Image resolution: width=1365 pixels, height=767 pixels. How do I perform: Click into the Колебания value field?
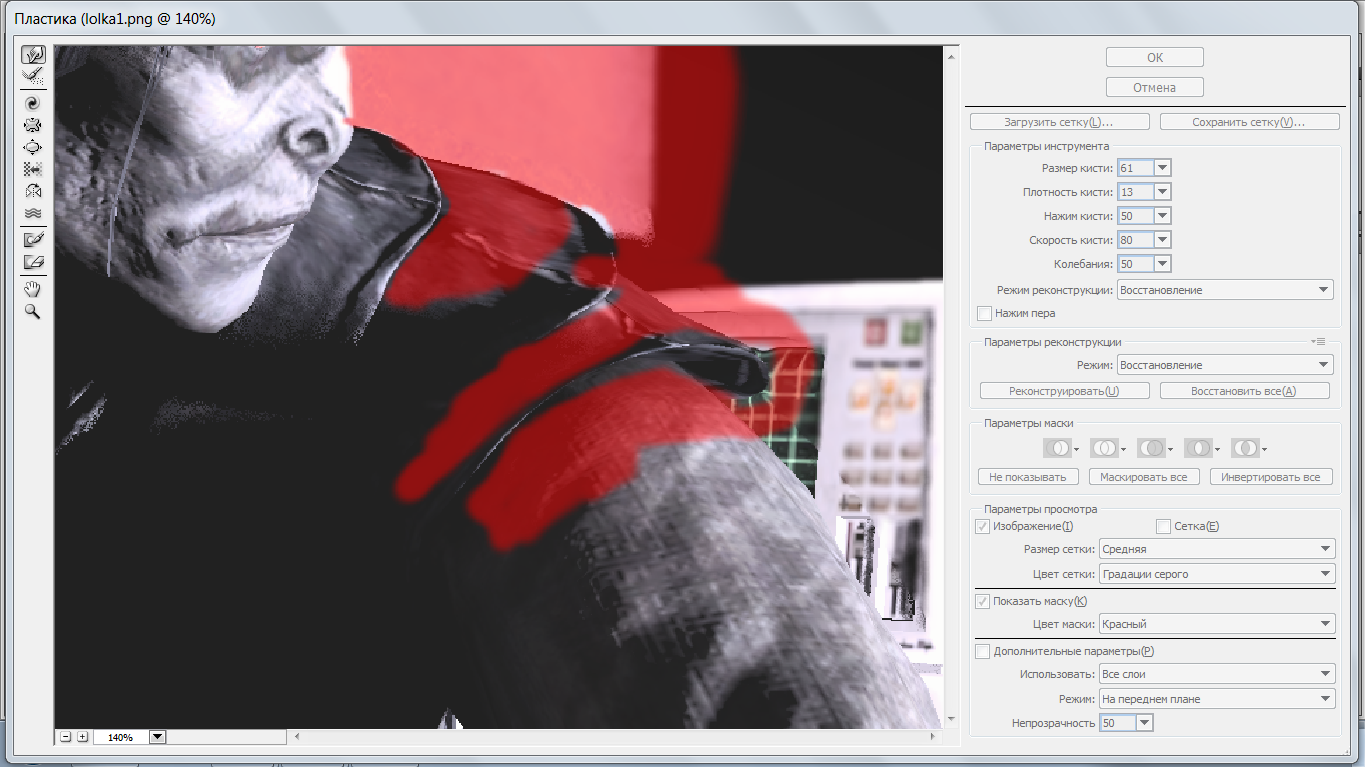1135,264
